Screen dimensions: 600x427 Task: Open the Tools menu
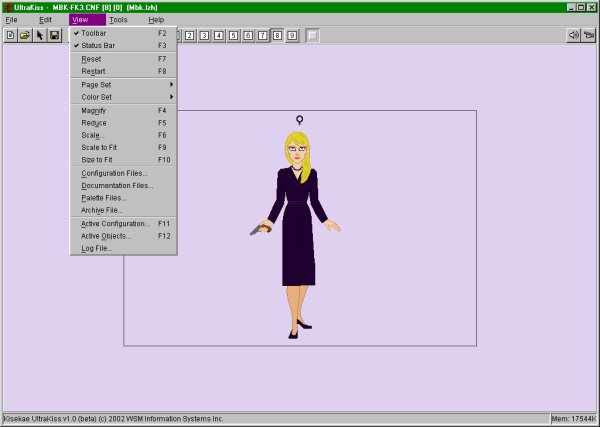click(118, 20)
